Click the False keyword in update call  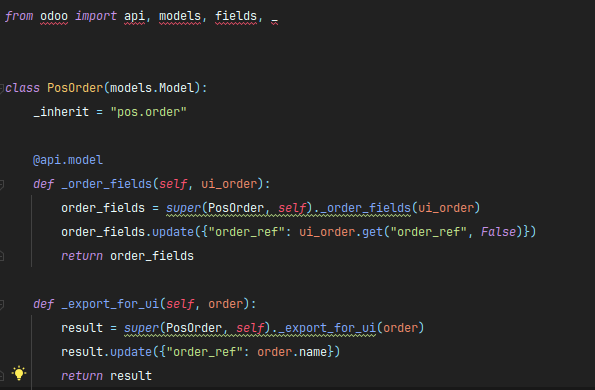click(x=499, y=232)
